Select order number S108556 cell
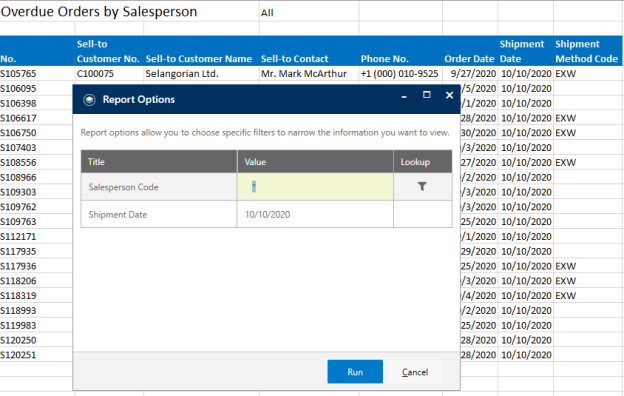 click(36, 162)
